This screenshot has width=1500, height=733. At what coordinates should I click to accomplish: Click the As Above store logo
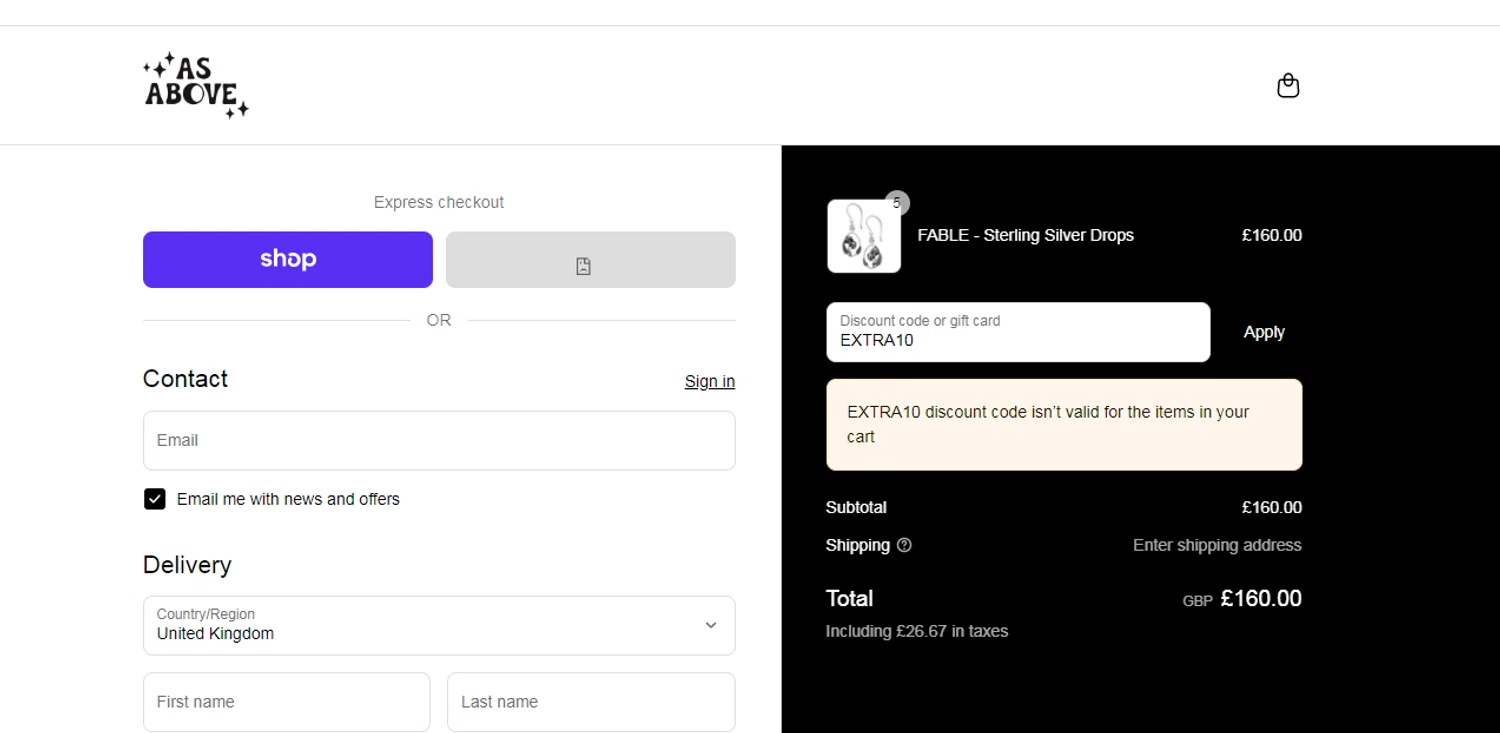[196, 86]
